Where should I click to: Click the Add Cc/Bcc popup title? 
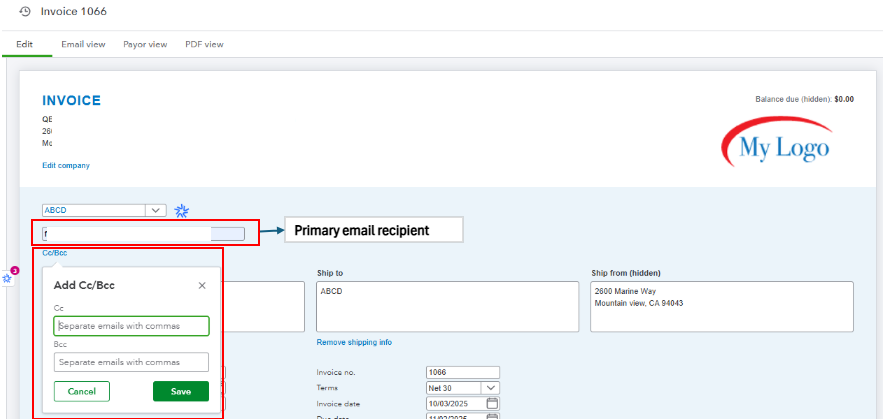click(x=84, y=286)
